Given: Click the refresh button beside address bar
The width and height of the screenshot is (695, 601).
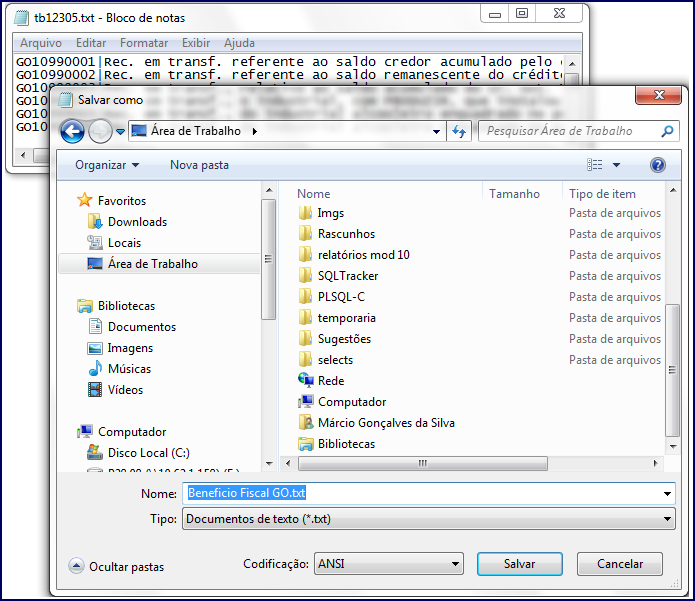Looking at the screenshot, I should (x=459, y=131).
